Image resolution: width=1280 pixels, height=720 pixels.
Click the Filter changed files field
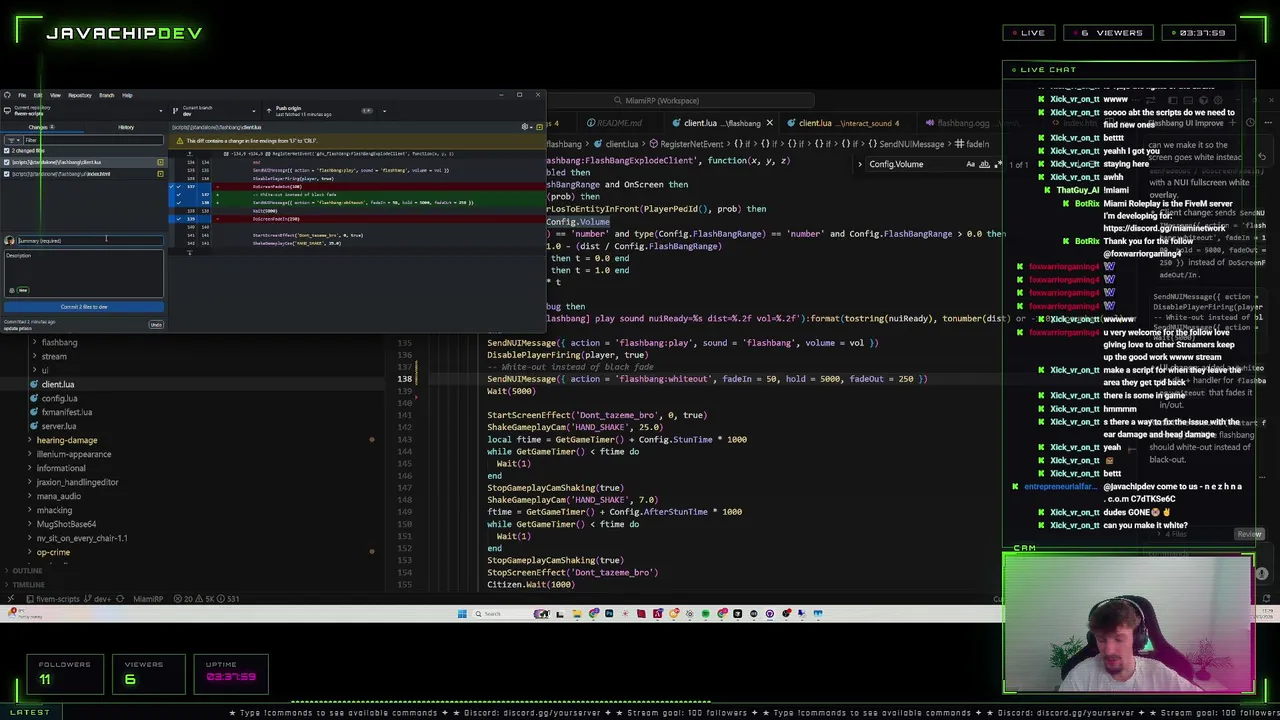(93, 140)
